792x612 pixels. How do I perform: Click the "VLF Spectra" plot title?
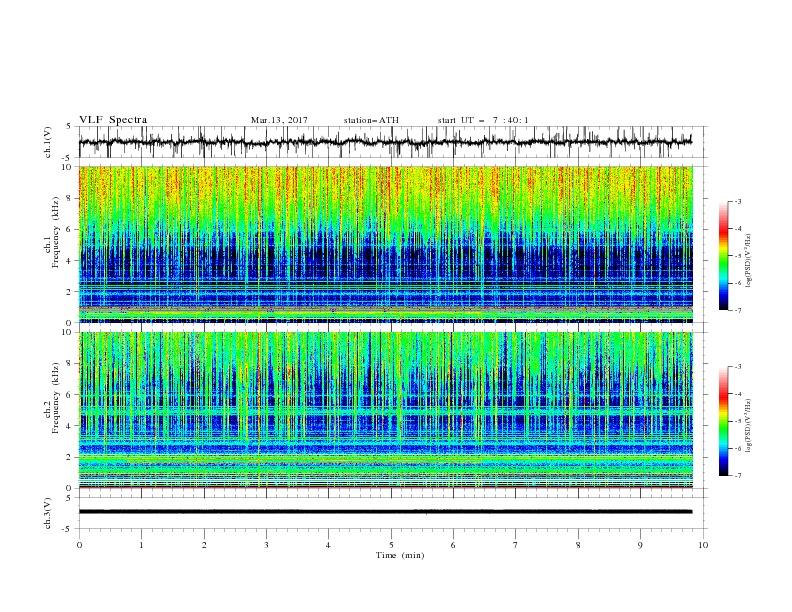[113, 120]
